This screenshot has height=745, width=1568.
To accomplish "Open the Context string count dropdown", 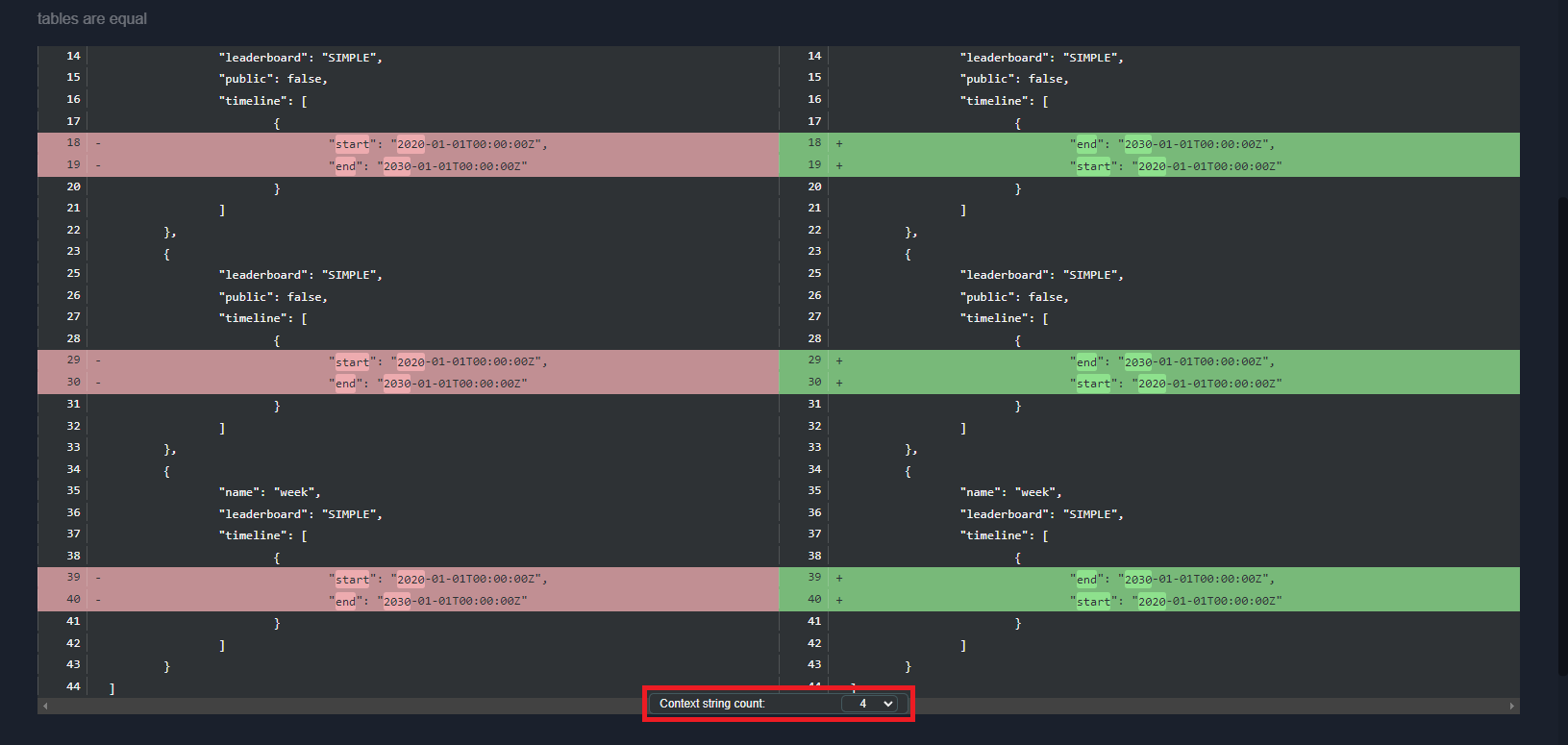I will click(869, 704).
